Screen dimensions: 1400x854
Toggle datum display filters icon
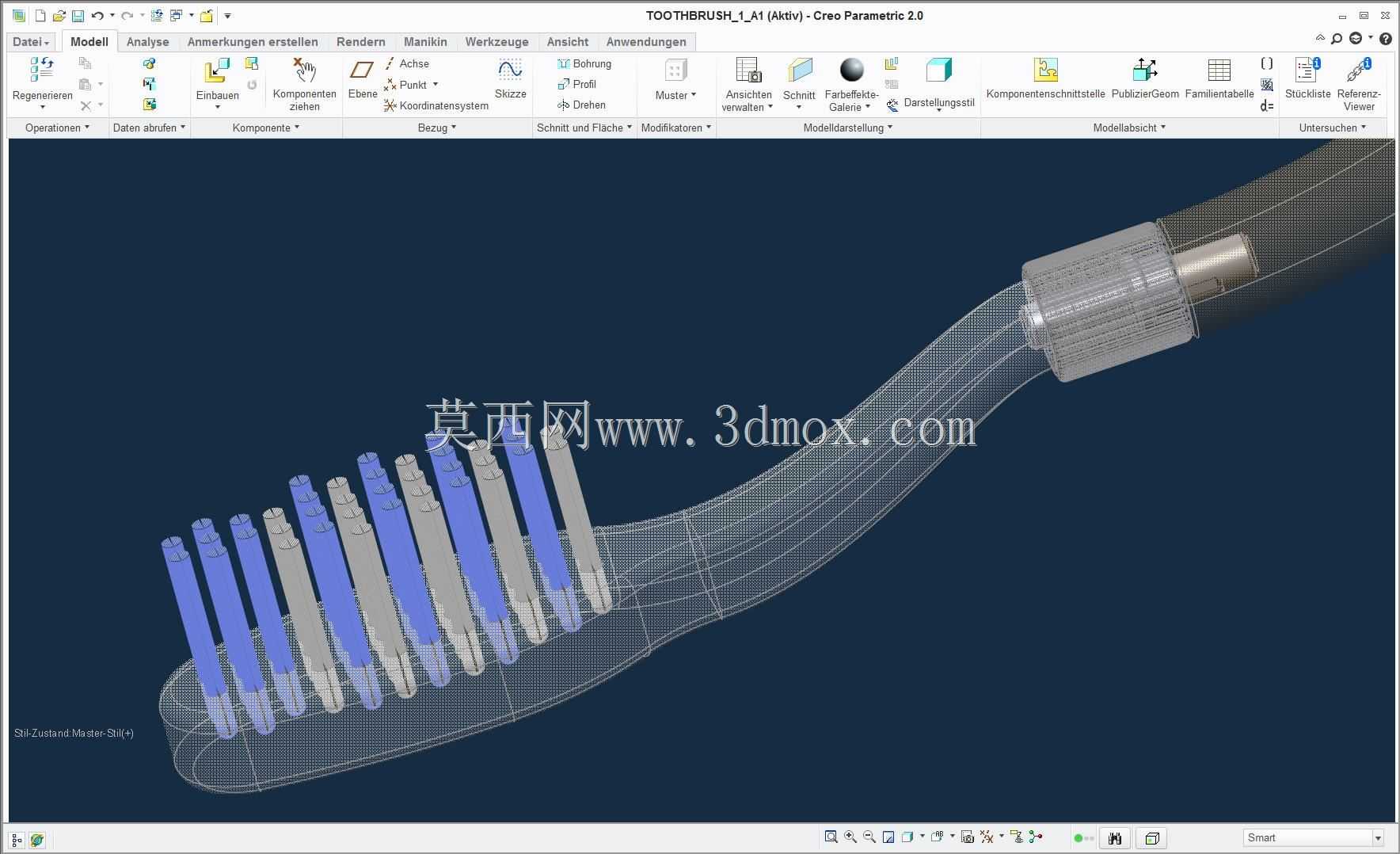click(x=987, y=837)
